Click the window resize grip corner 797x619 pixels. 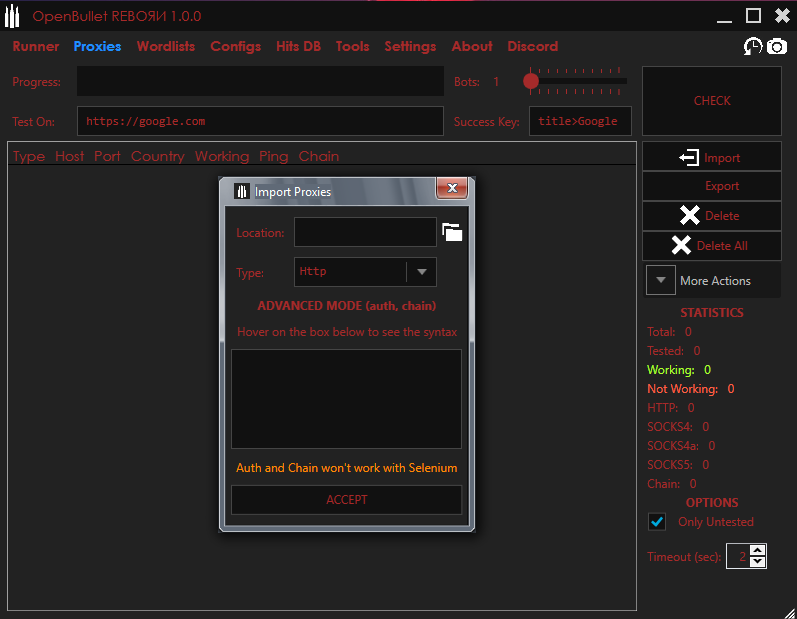click(789, 613)
